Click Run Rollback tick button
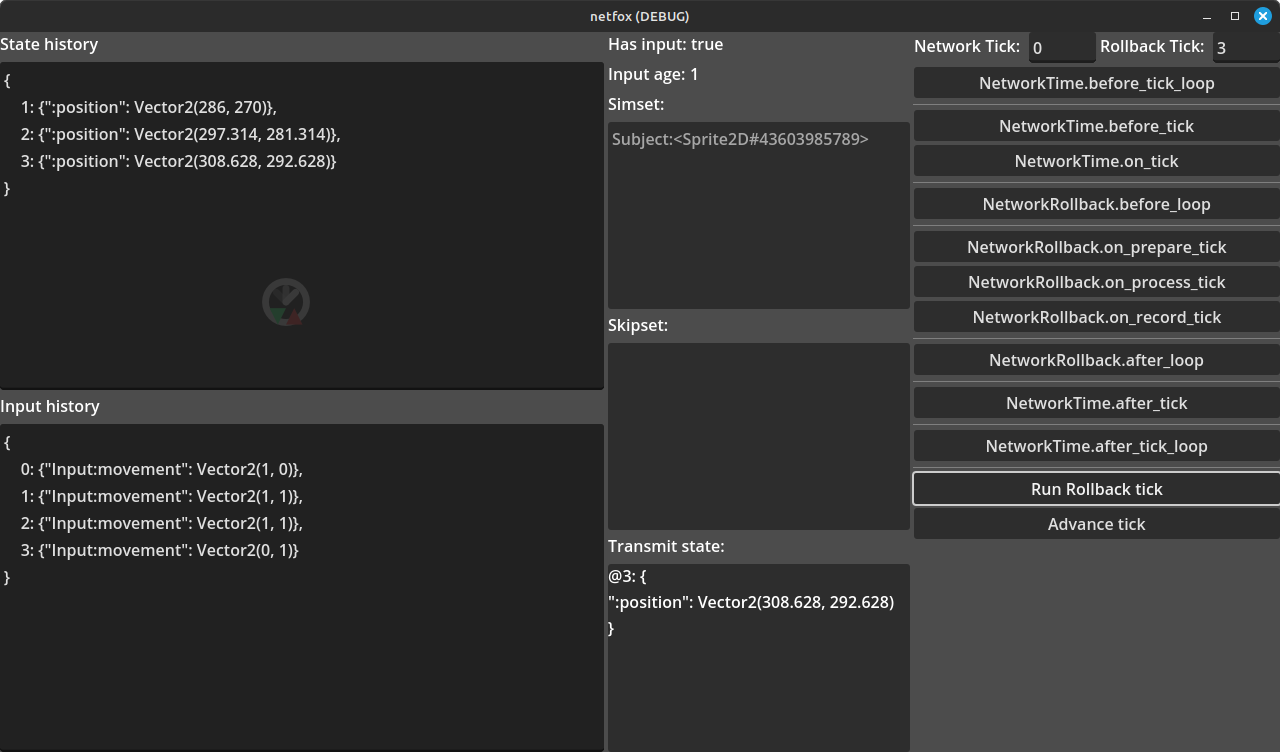This screenshot has width=1280, height=752. tap(1096, 489)
